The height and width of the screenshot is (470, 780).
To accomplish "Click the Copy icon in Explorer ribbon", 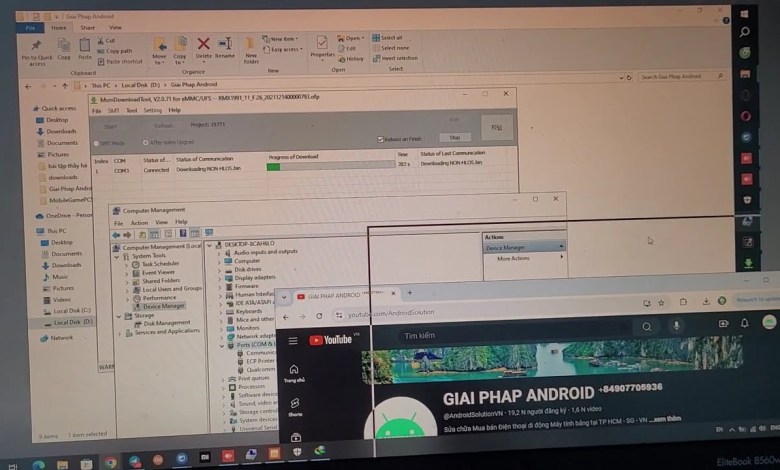I will [64, 49].
